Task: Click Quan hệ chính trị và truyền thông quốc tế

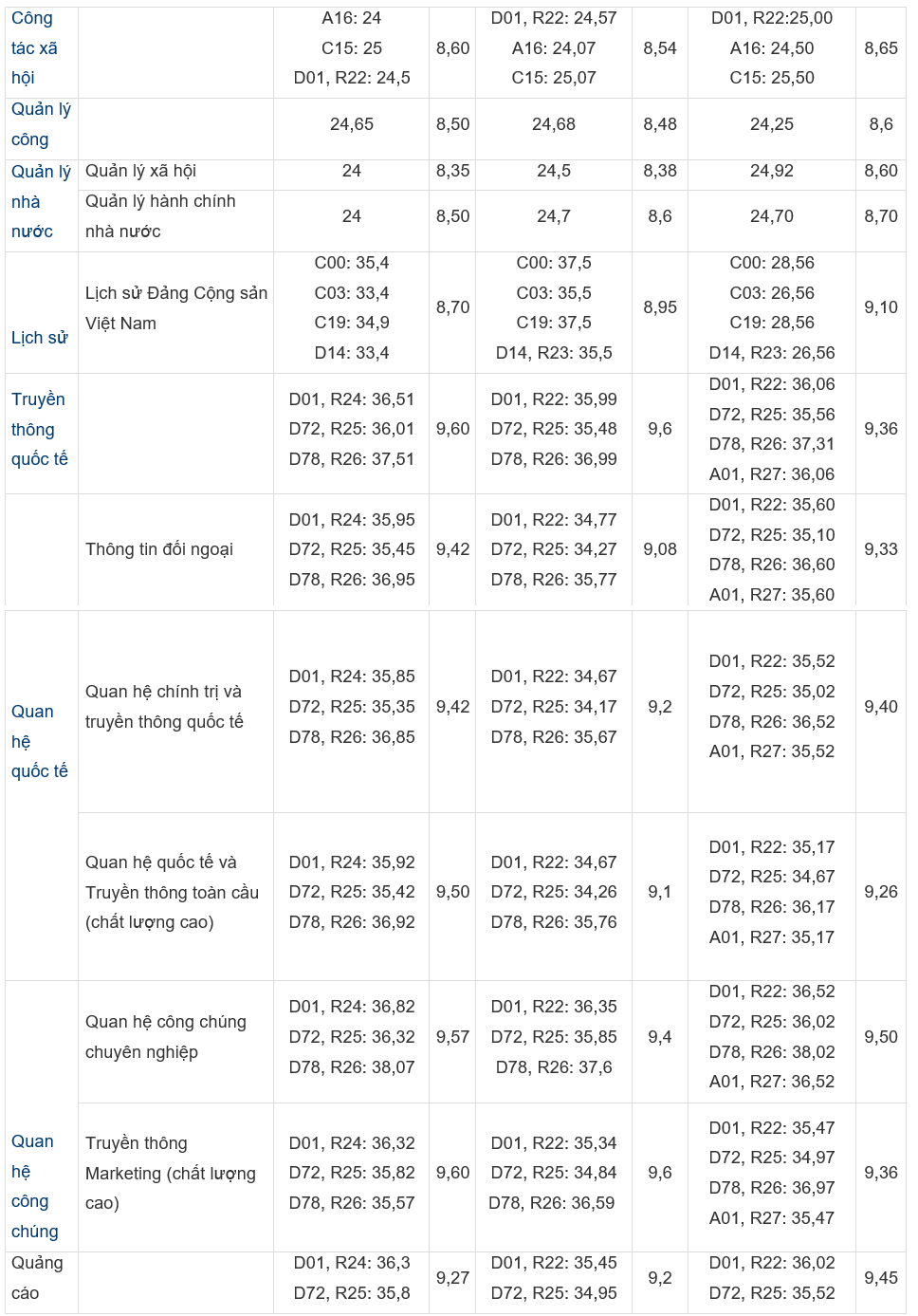Action: click(x=164, y=707)
